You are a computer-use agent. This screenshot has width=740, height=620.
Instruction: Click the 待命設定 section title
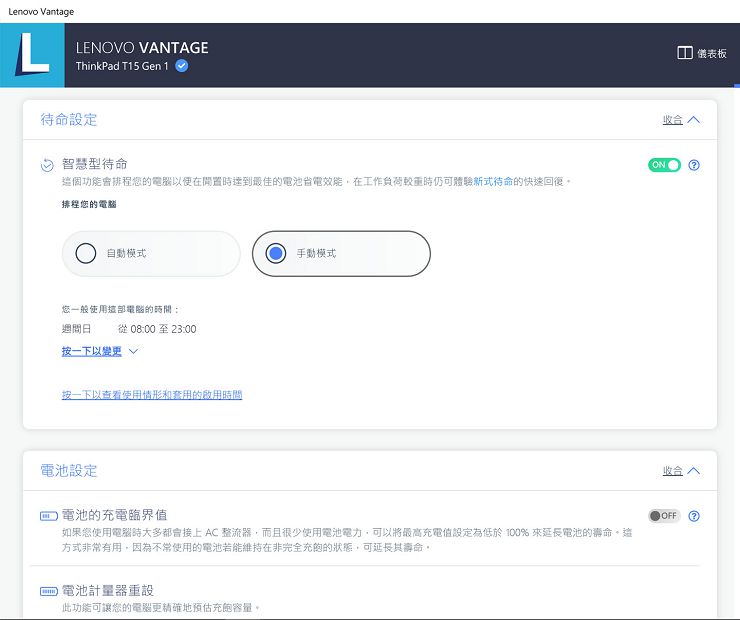(69, 120)
